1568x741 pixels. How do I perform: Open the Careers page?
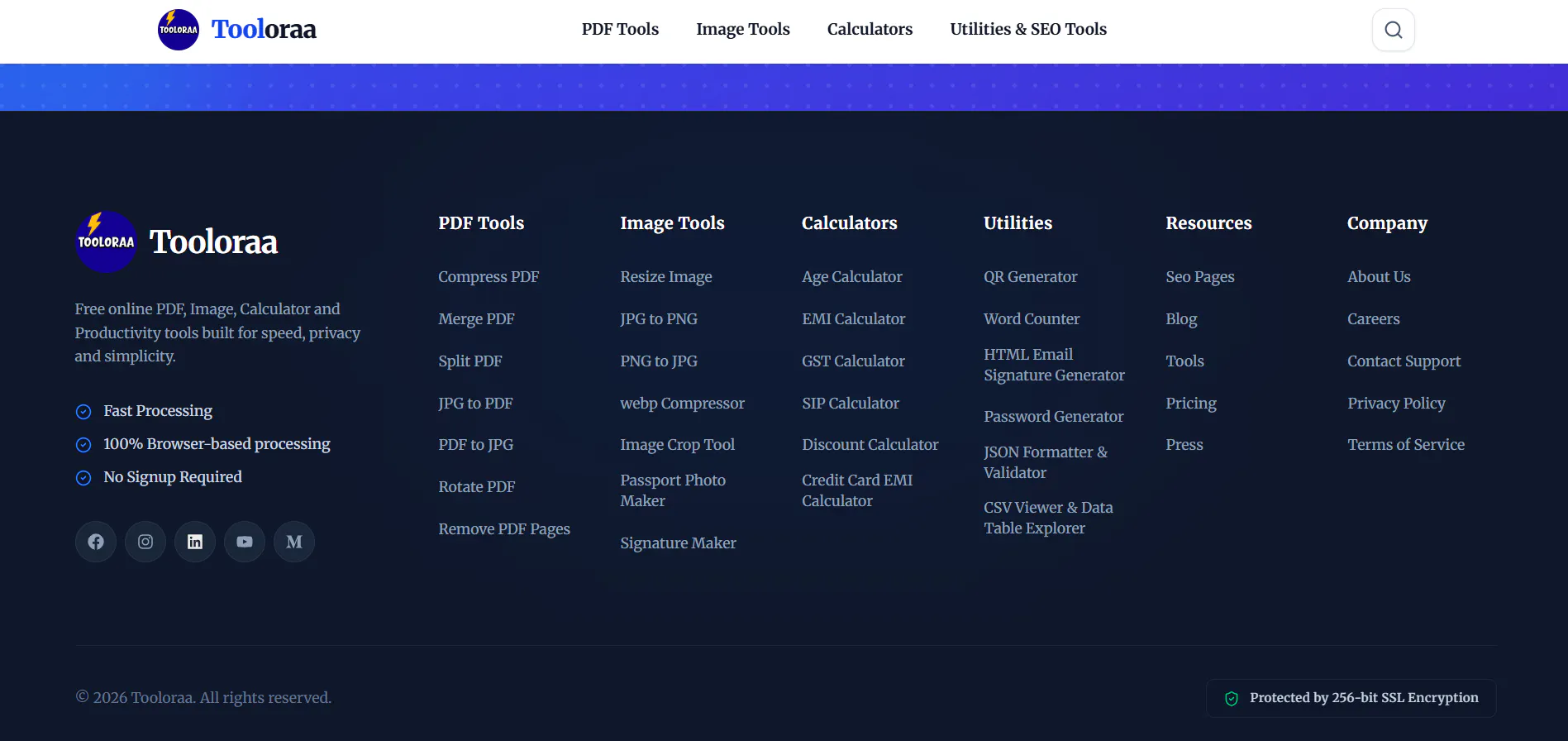point(1373,319)
